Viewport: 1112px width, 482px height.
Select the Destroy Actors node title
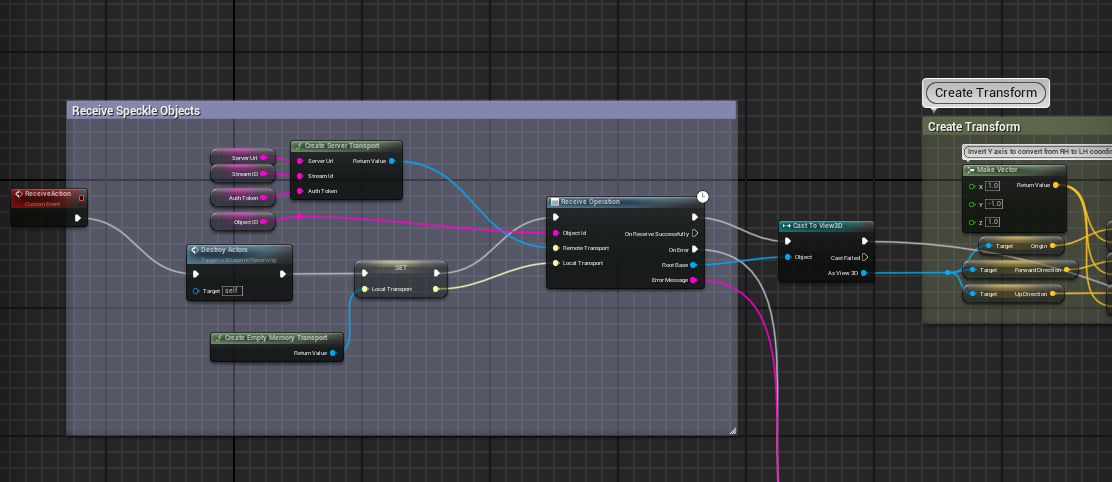[224, 250]
